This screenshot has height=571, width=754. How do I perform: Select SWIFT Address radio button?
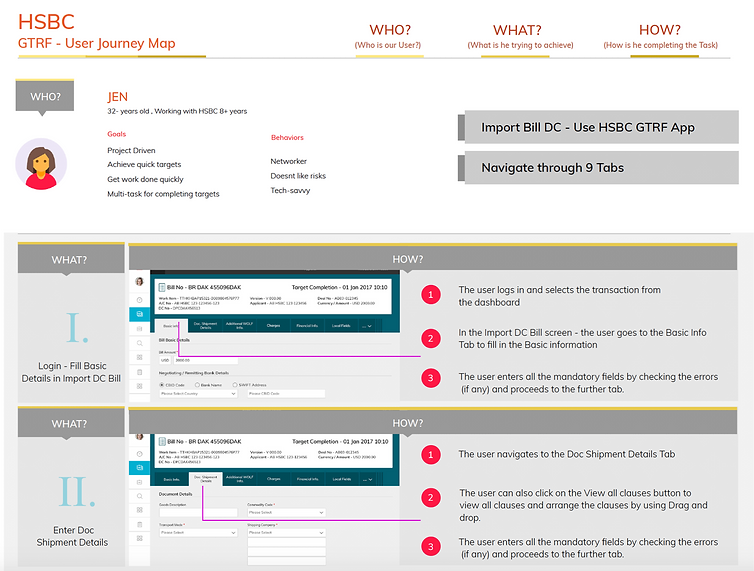click(x=235, y=385)
